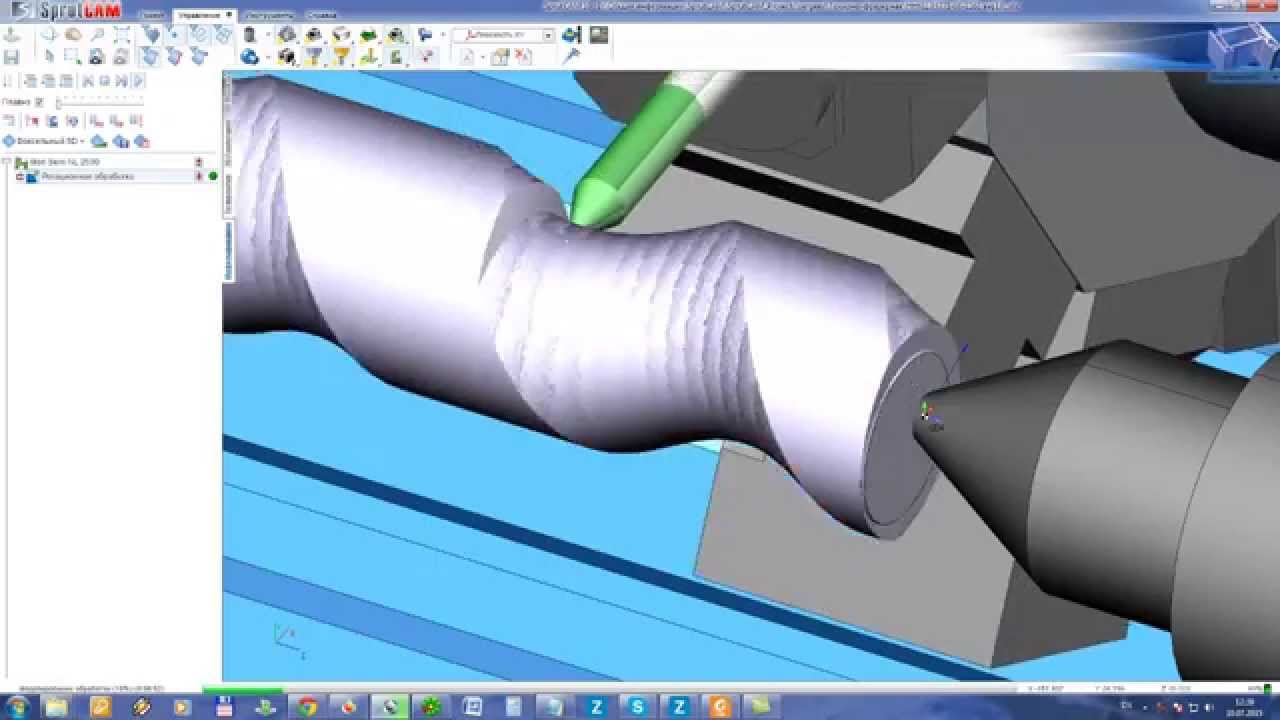Activate the dashed rectangle box-select tool
The width and height of the screenshot is (1280, 720).
[x=72, y=56]
